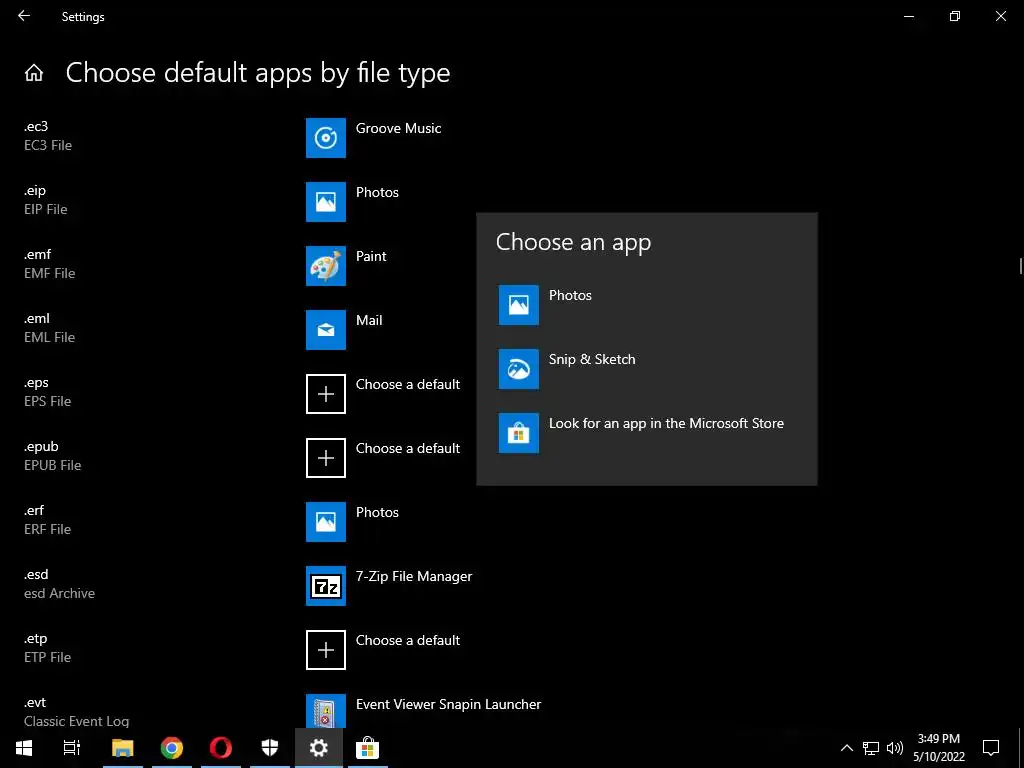
Task: Choose Snip & Sketch label in popup
Action: click(592, 359)
